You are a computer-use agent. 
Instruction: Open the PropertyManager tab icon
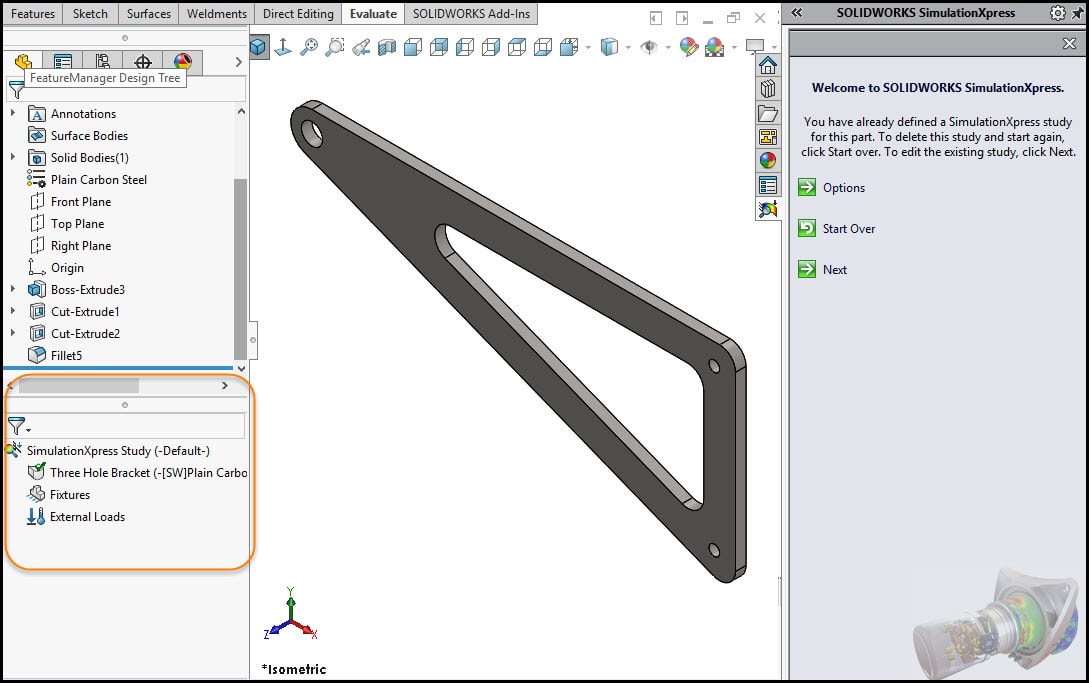point(63,62)
